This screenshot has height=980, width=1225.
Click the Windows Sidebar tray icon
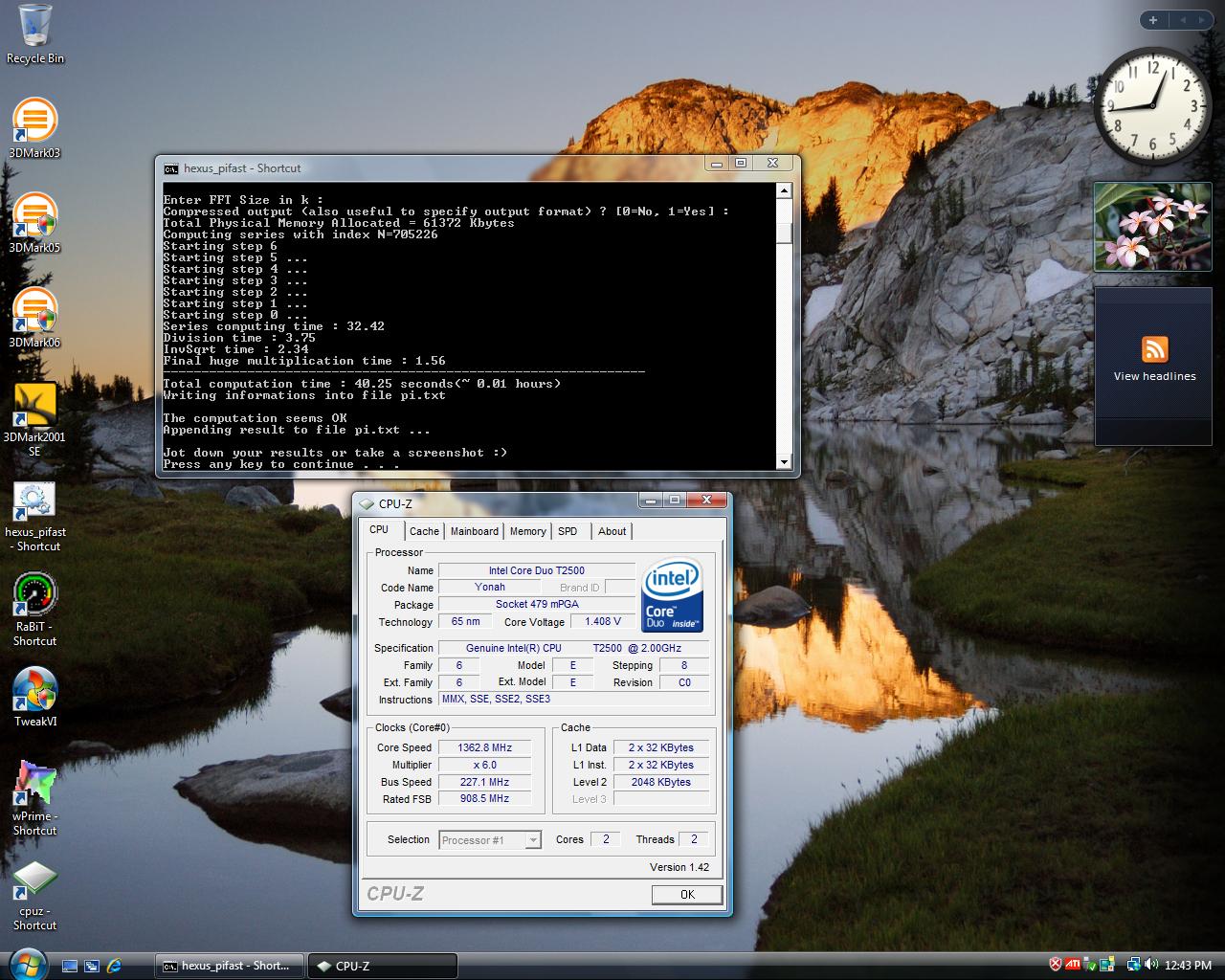1108,965
